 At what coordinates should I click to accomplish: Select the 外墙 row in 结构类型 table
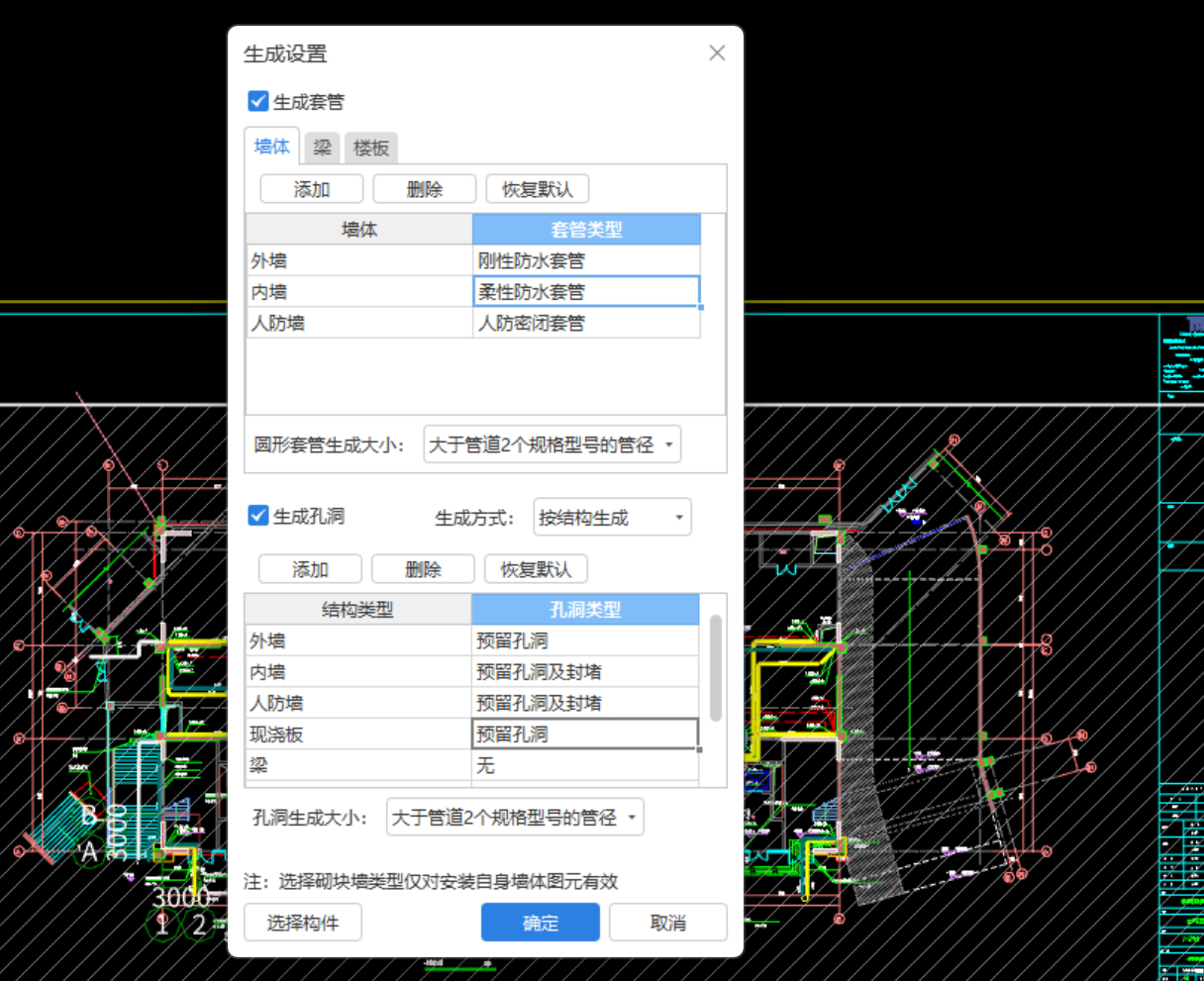point(357,640)
